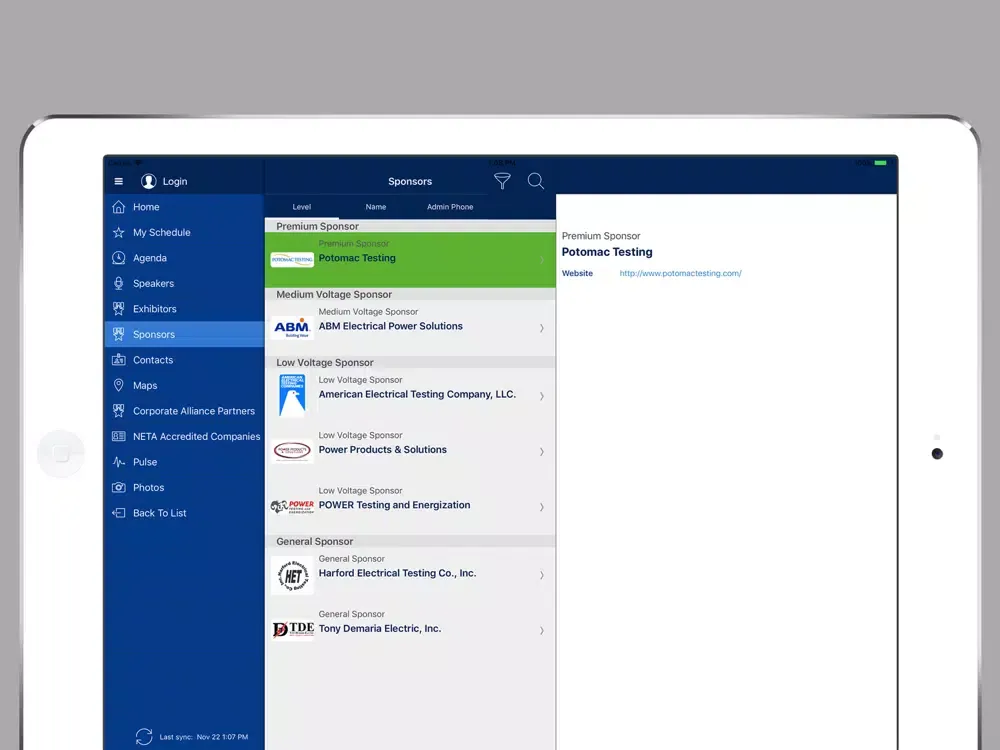Sort sponsors by Admin Phone tab
1000x750 pixels.
(450, 207)
